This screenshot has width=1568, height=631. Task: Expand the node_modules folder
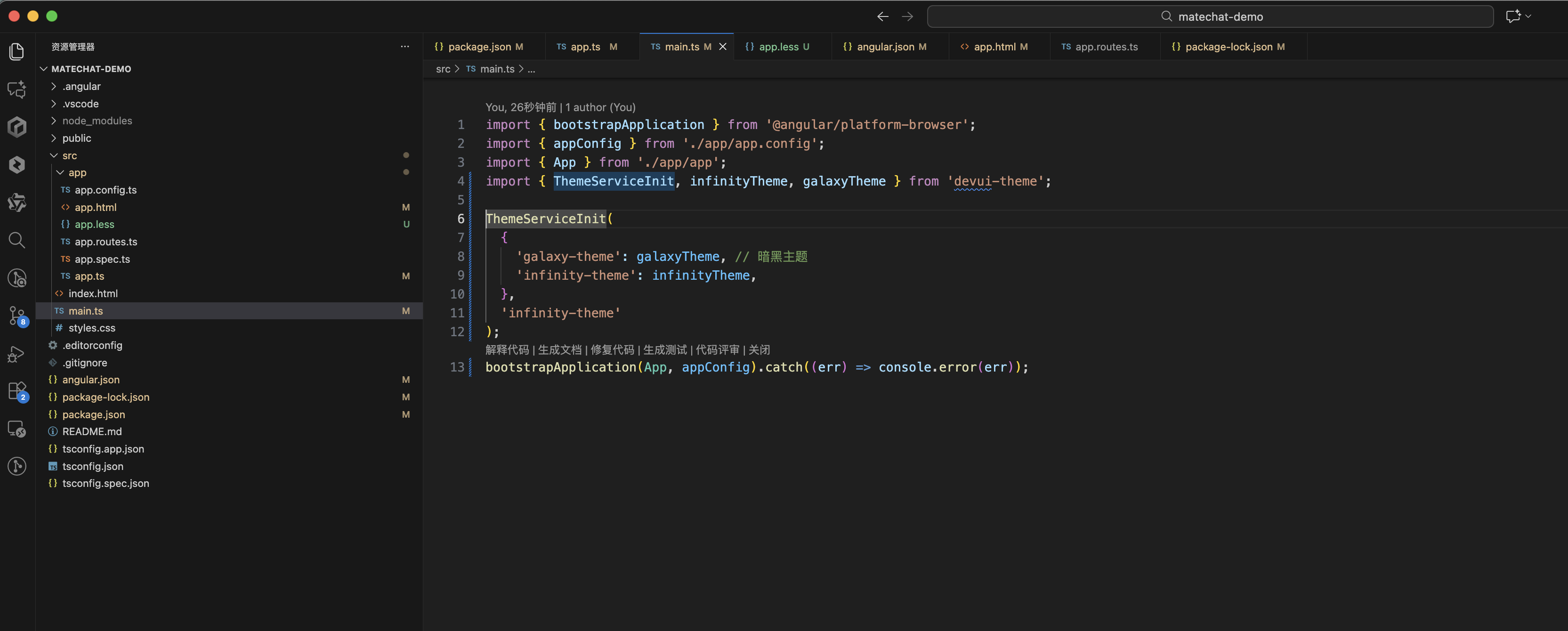click(97, 121)
